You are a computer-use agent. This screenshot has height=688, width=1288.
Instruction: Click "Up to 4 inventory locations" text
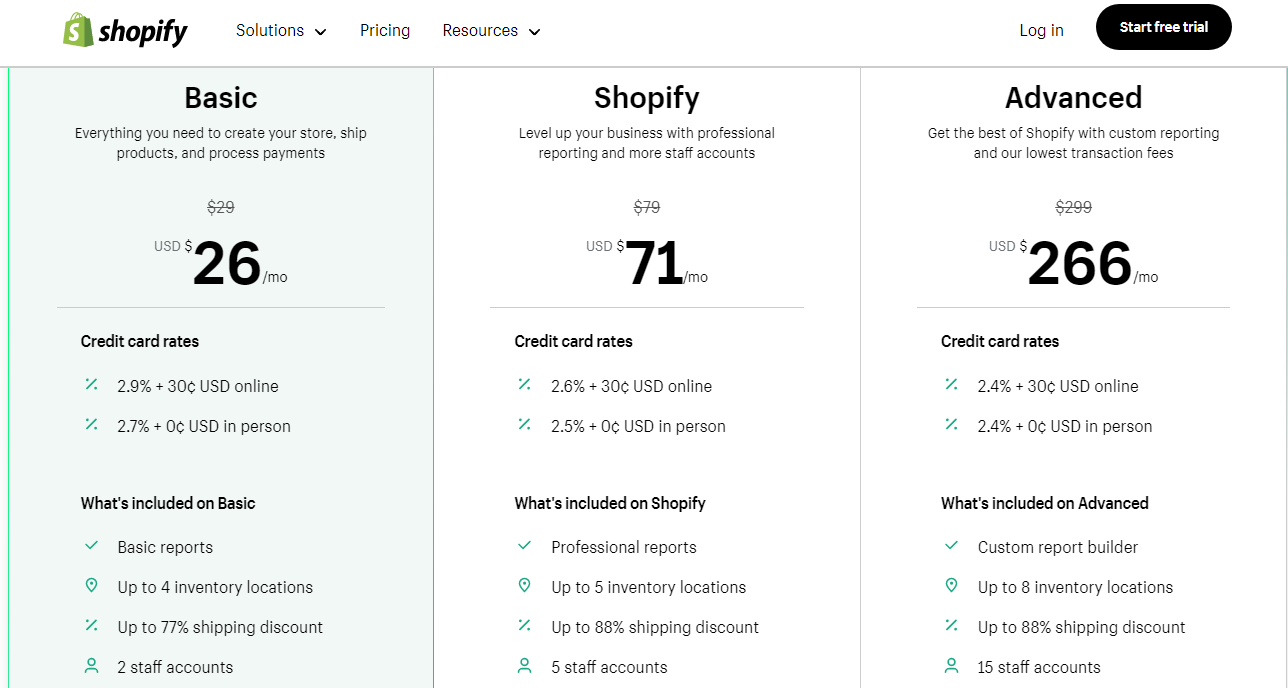click(x=215, y=587)
